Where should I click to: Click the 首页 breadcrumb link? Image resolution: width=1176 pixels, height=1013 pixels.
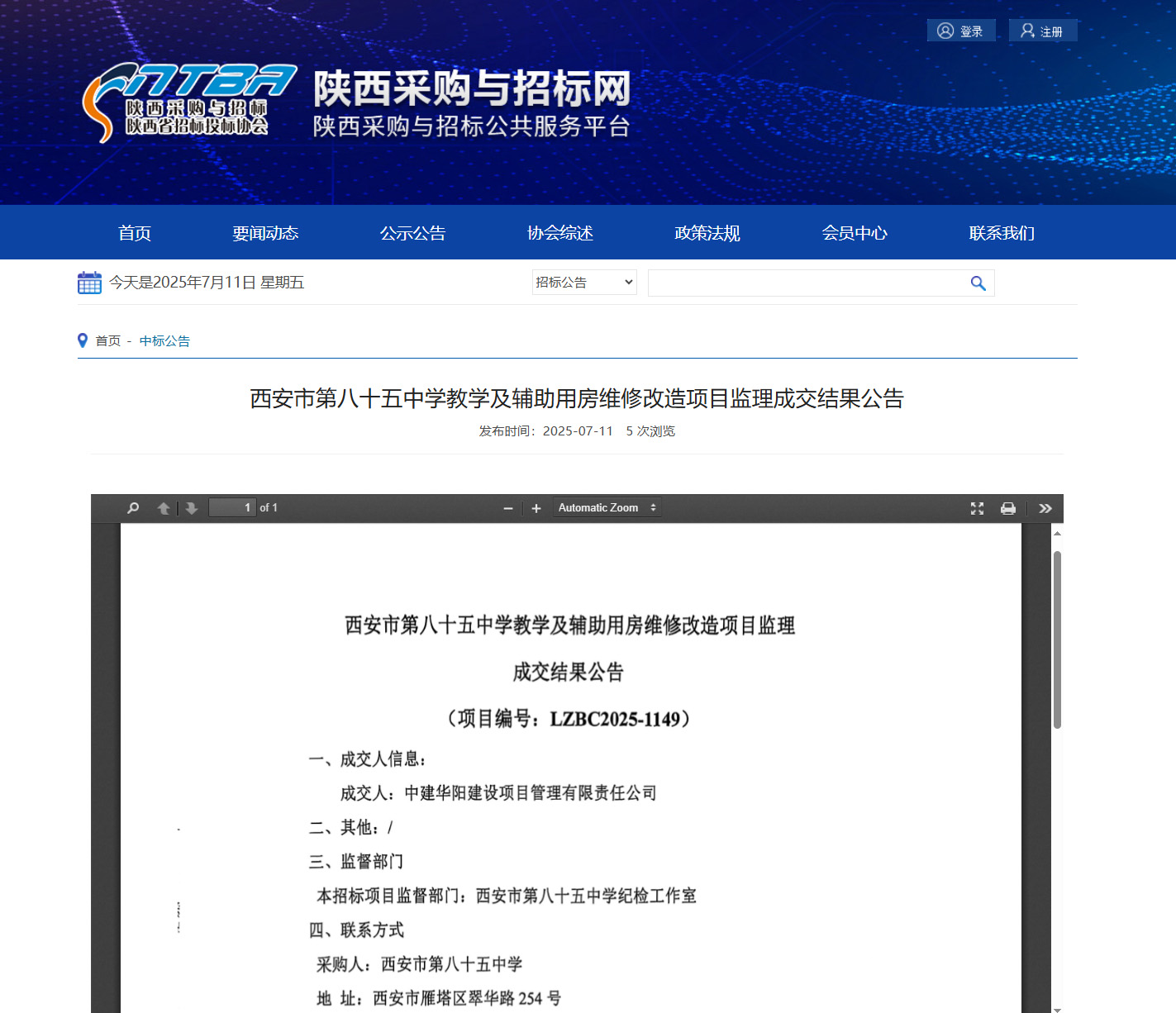tap(108, 340)
